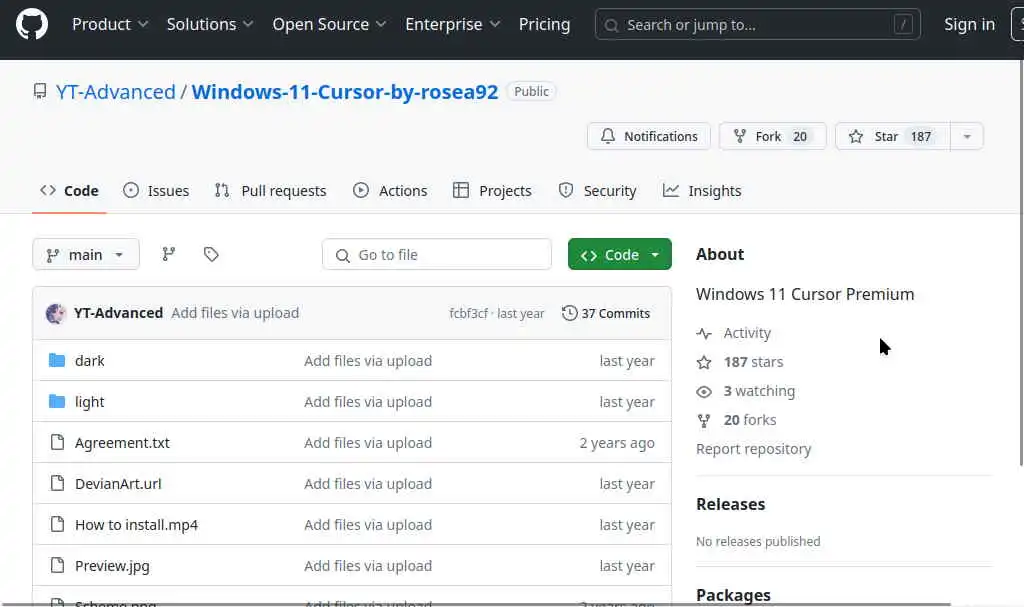Screen dimensions: 1024x607
Task: Go to the Pull requests tab
Action: coord(270,191)
